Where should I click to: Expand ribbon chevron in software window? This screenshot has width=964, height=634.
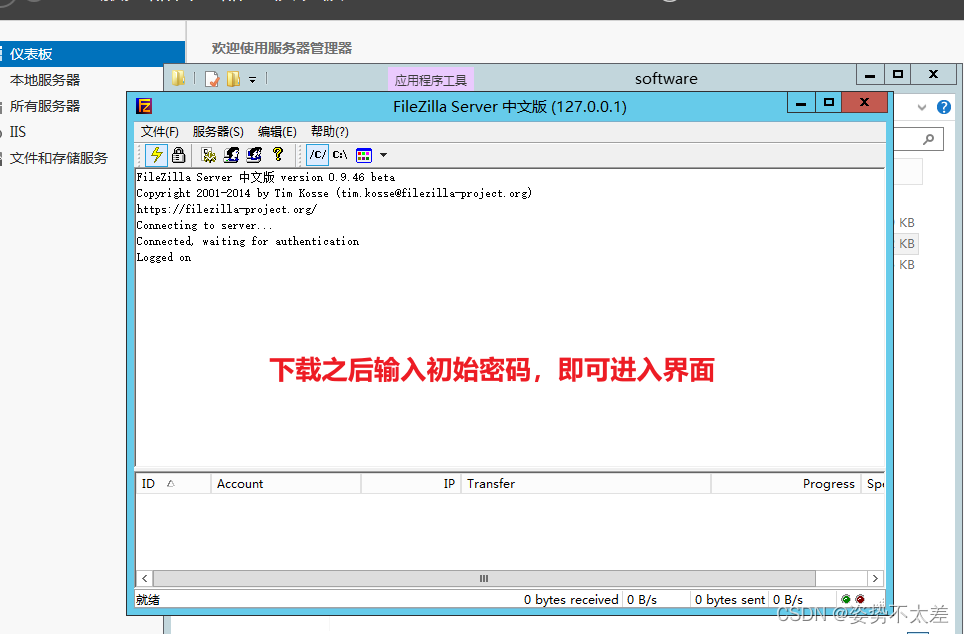click(922, 107)
